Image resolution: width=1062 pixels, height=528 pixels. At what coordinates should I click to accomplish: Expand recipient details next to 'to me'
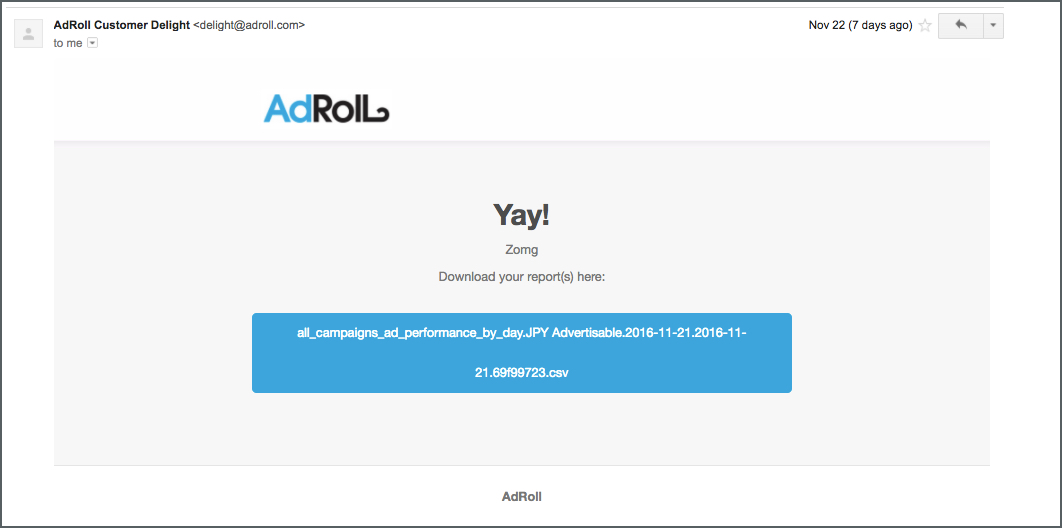(x=93, y=43)
